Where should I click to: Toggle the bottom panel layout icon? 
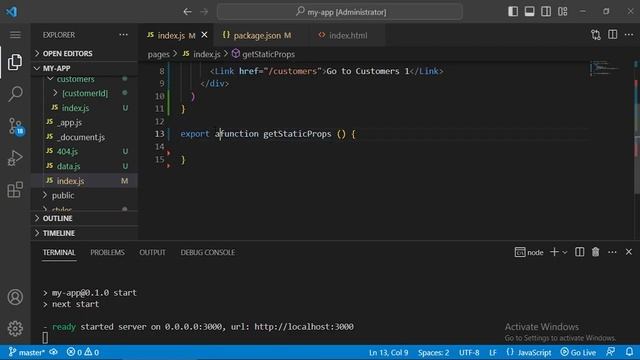pos(529,11)
